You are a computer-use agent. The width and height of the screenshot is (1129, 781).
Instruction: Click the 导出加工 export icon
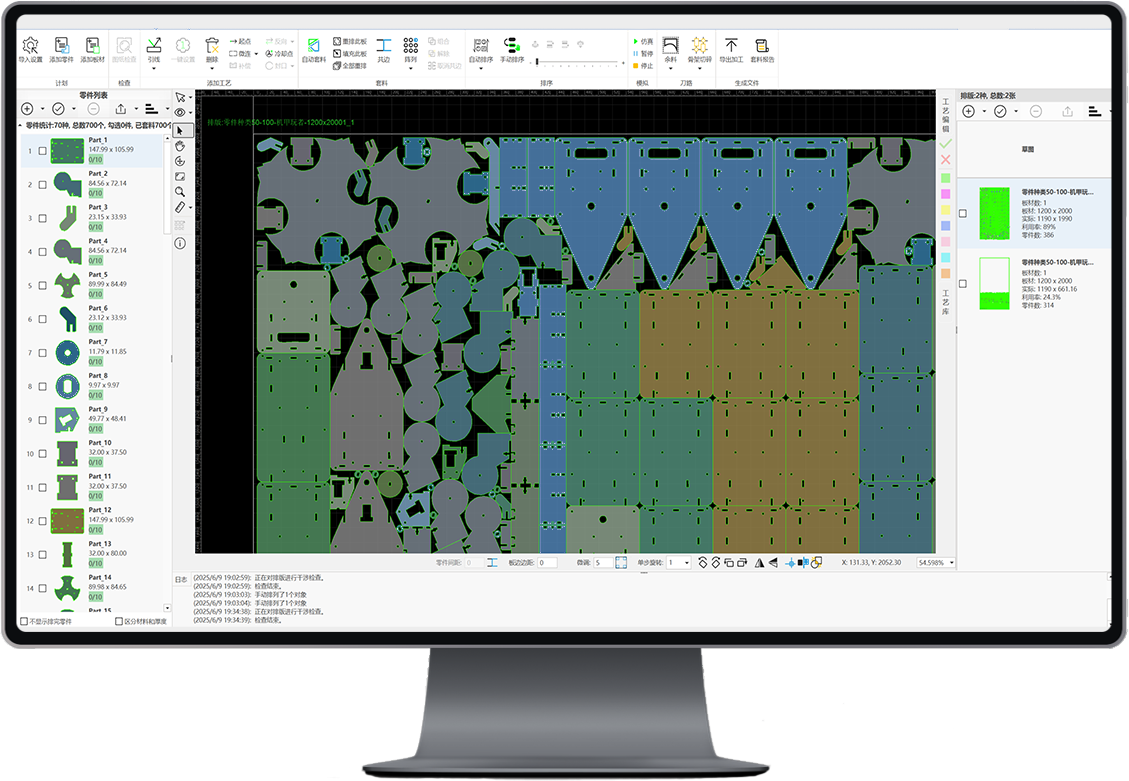731,49
